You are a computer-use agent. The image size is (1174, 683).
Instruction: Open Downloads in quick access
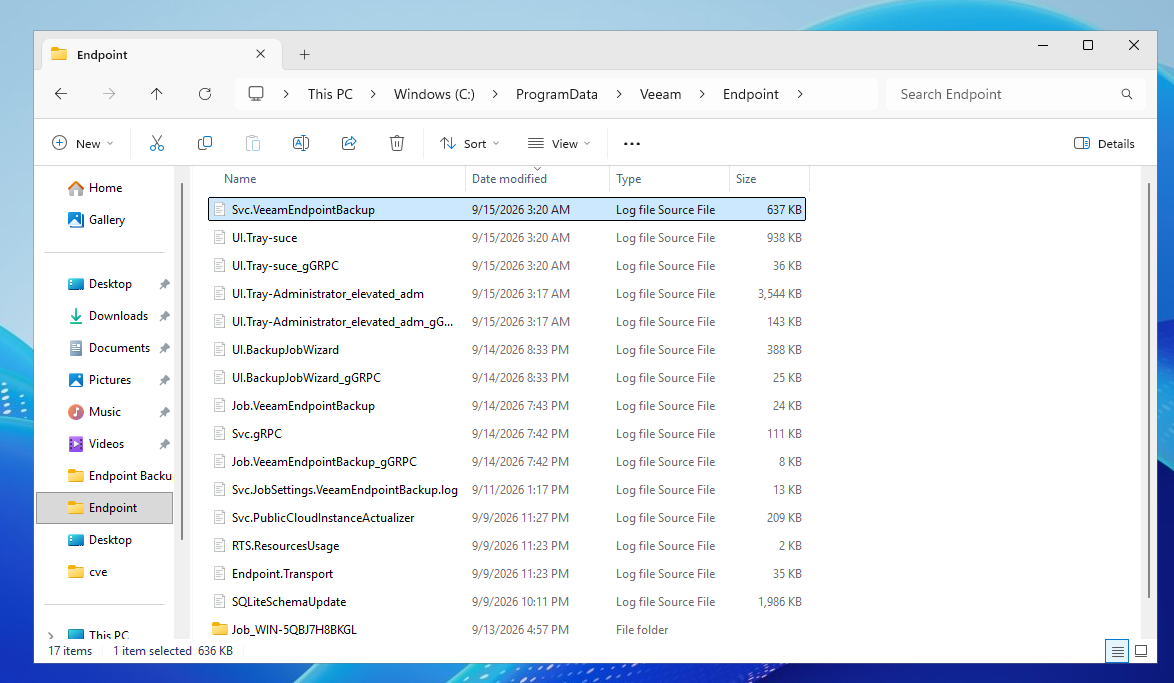pos(108,316)
